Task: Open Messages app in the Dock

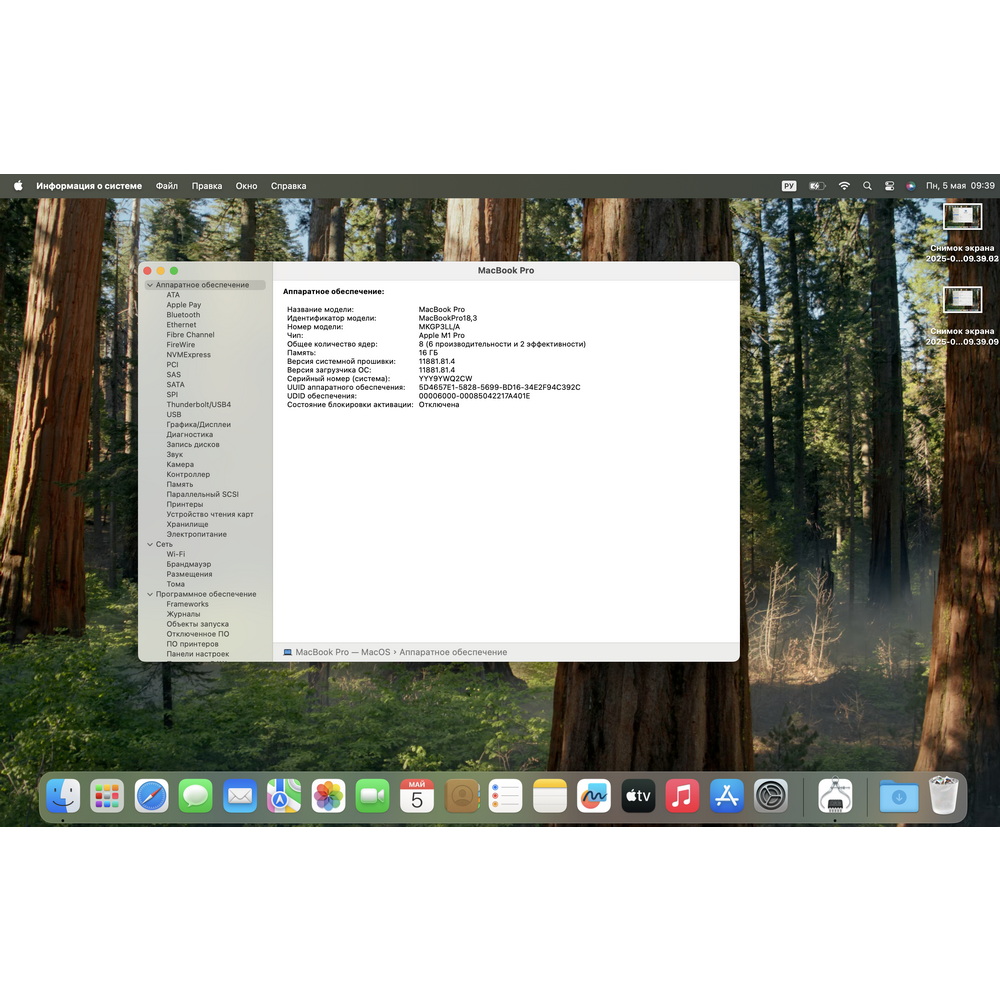Action: pyautogui.click(x=196, y=796)
